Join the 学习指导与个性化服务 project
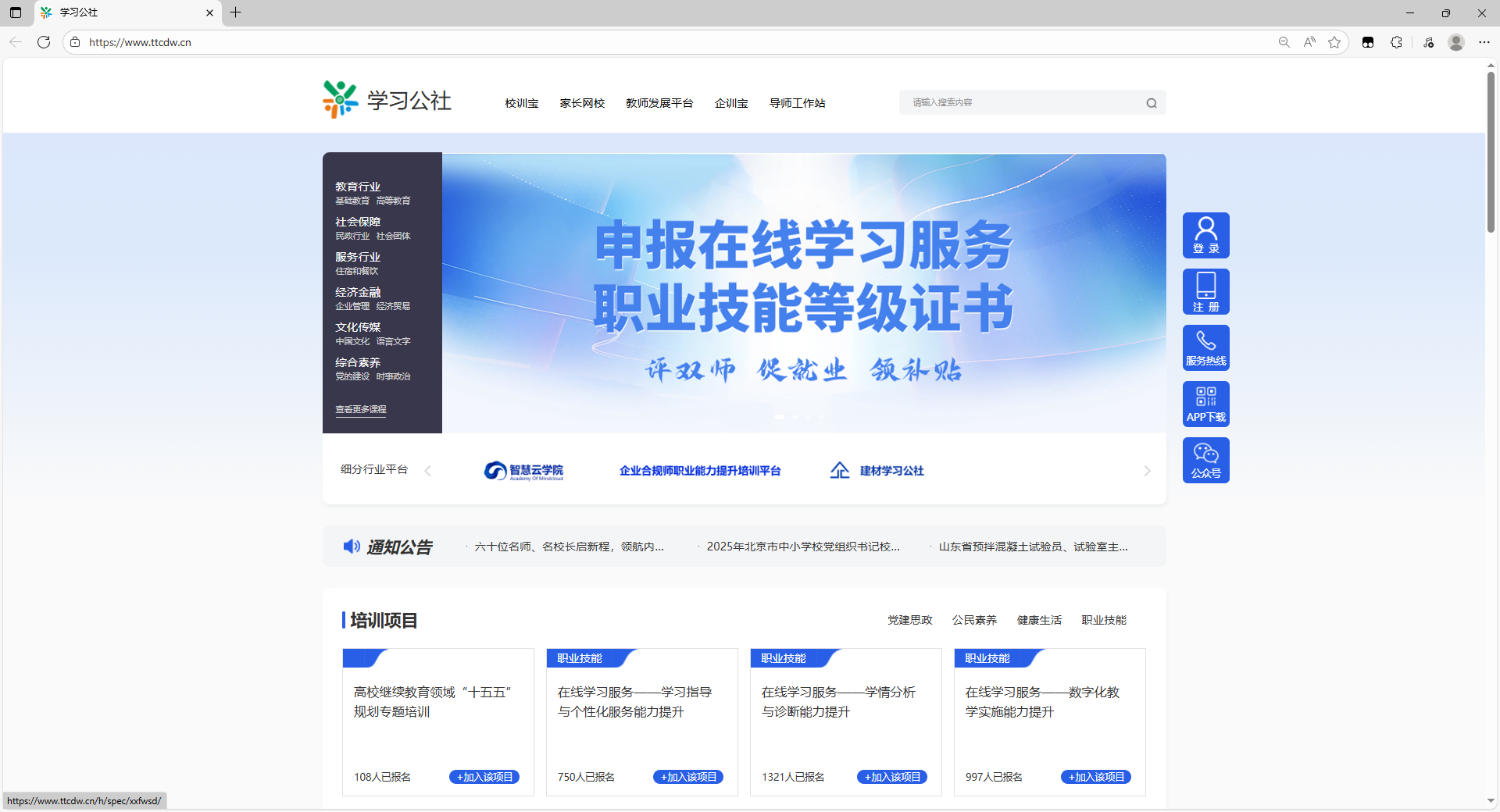This screenshot has width=1500, height=812. click(688, 777)
